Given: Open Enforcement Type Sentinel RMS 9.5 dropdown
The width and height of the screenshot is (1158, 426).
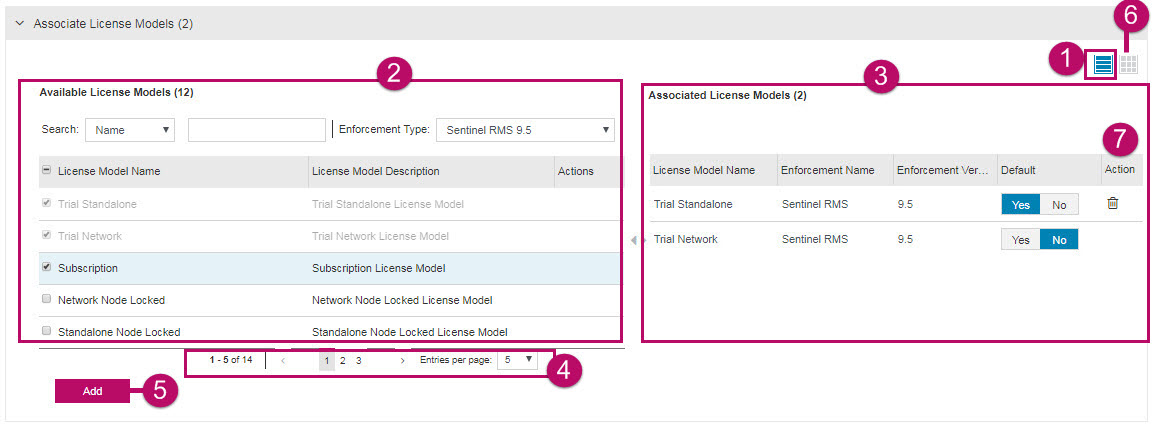Looking at the screenshot, I should point(525,130).
